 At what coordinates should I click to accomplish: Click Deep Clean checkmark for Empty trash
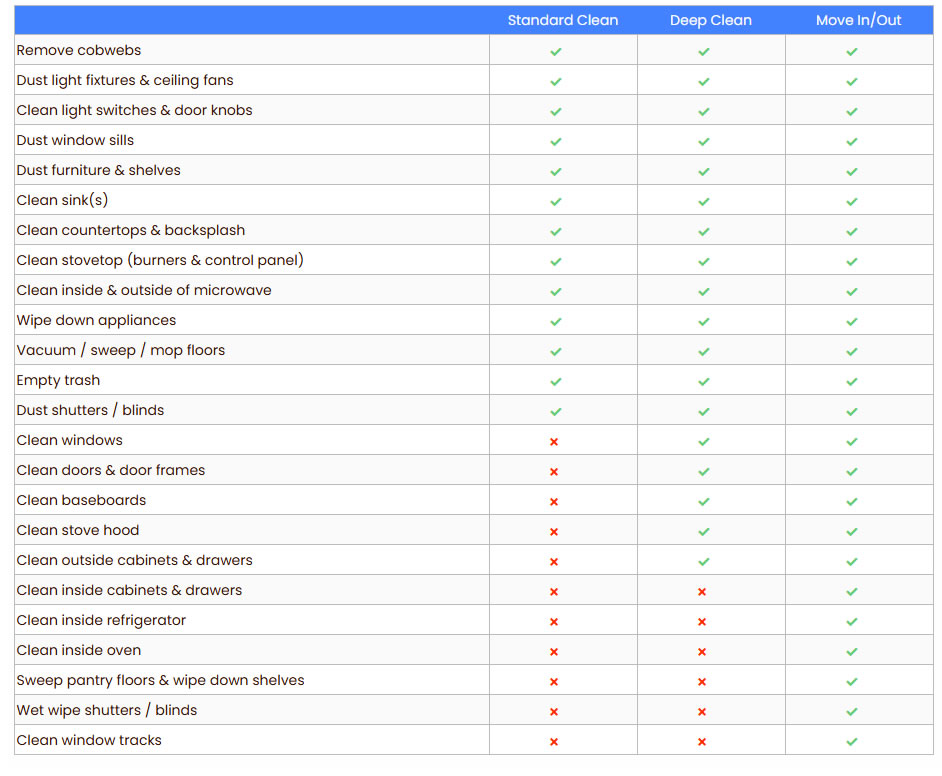[x=704, y=381]
